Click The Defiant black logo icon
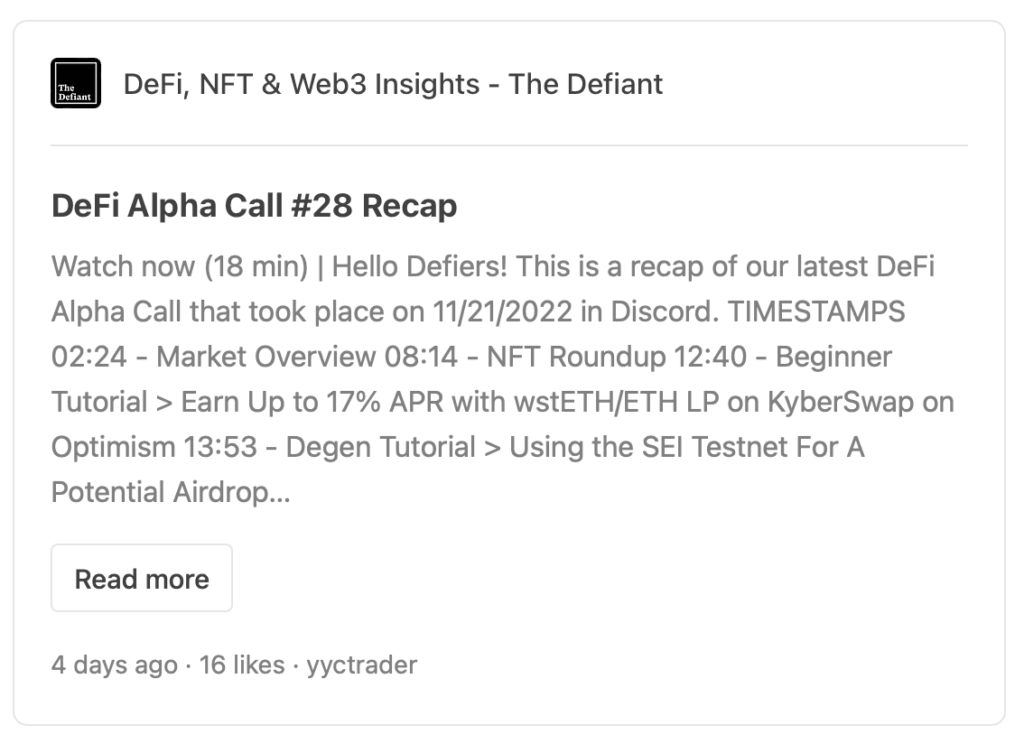 76,83
